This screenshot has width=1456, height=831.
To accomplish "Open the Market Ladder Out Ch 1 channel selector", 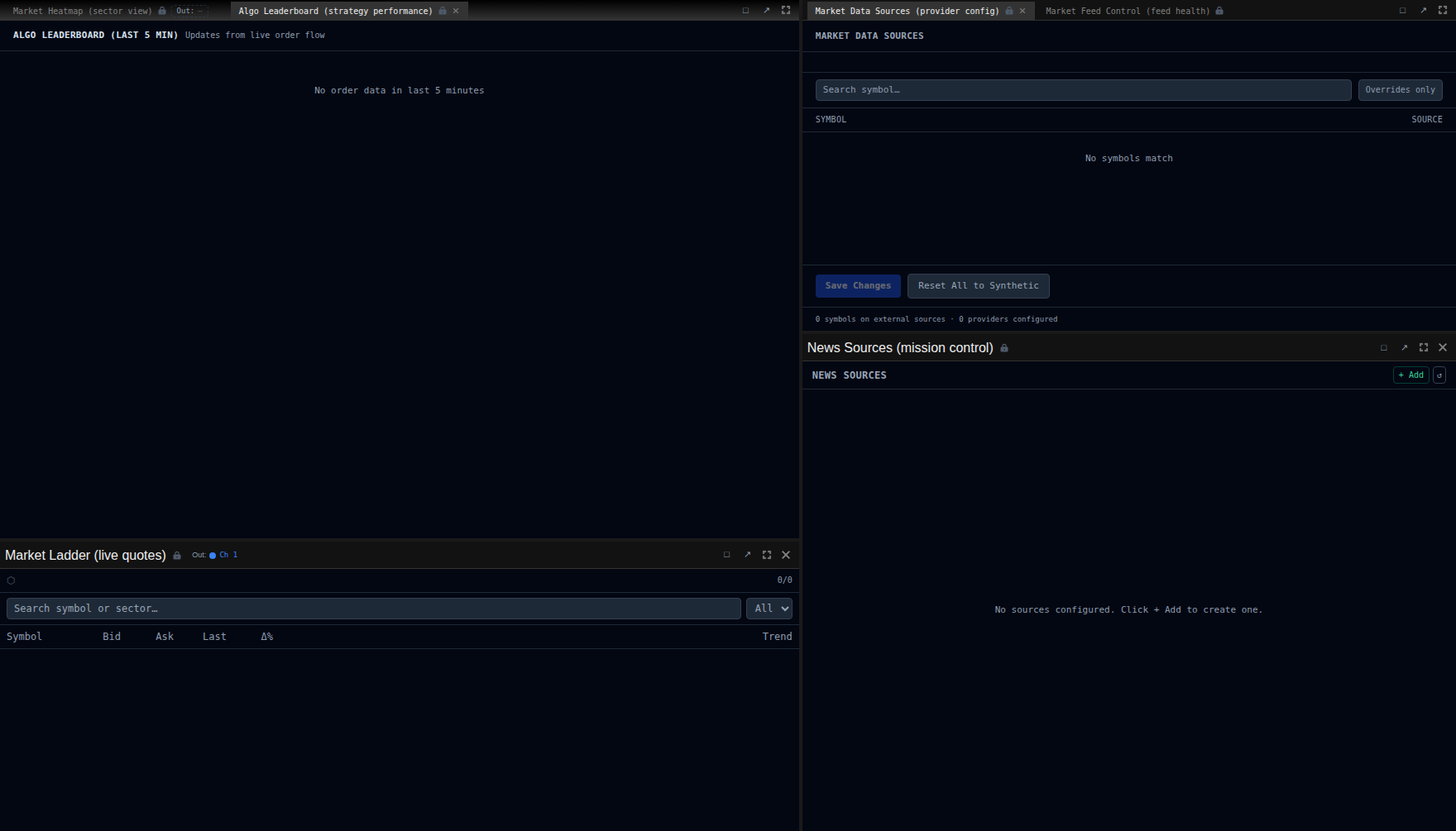I will (215, 555).
